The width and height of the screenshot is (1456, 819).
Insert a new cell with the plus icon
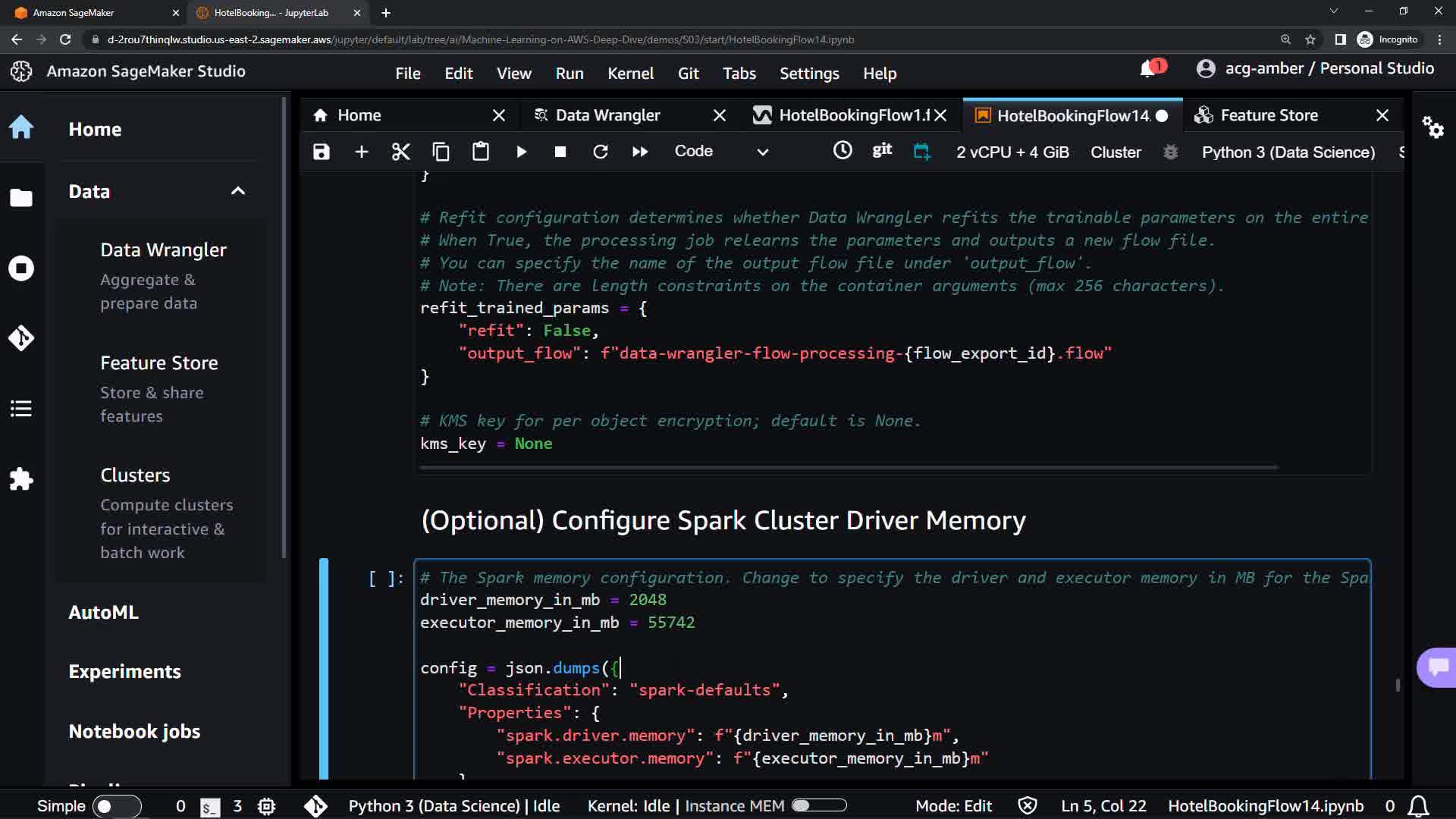pyautogui.click(x=362, y=152)
